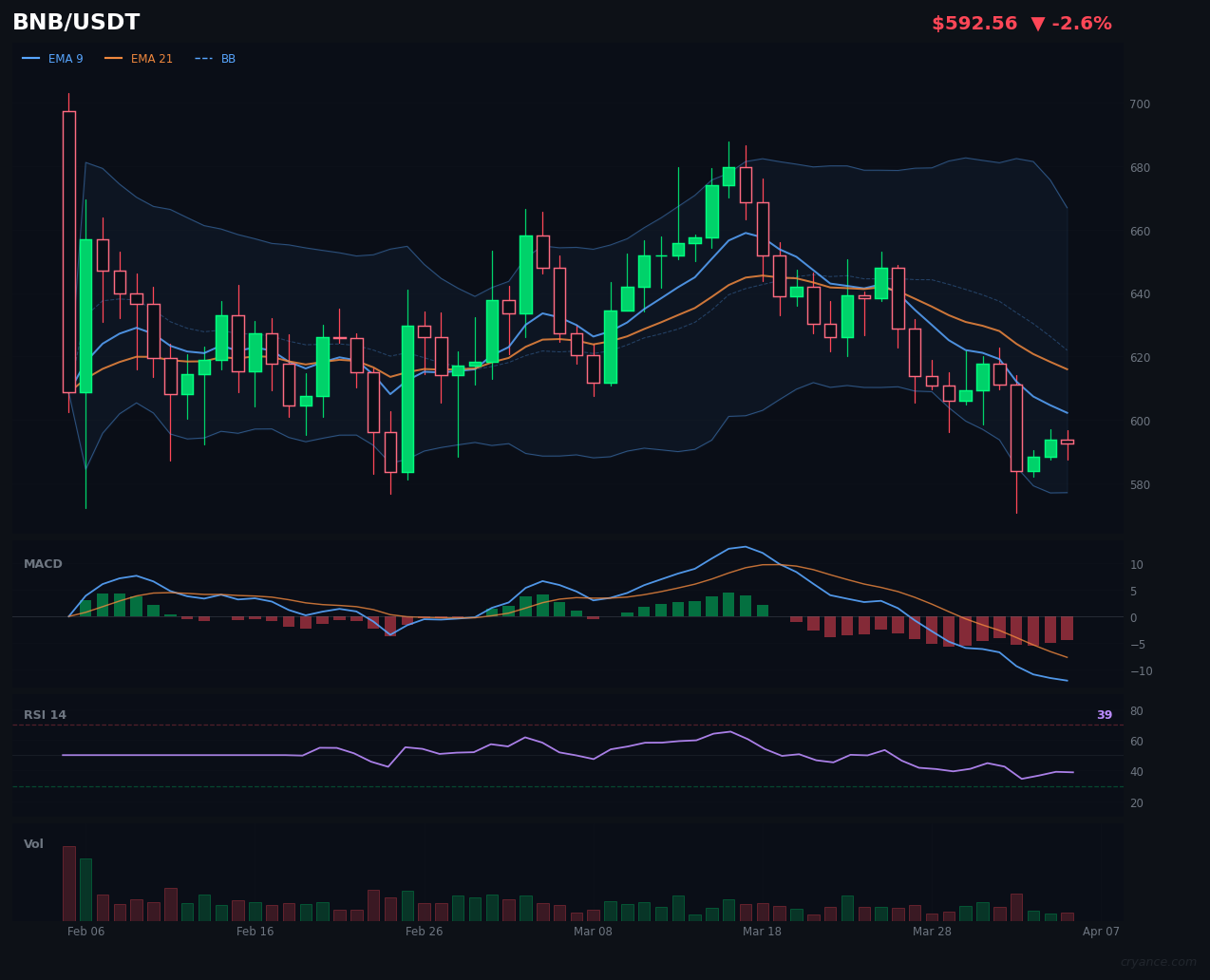Viewport: 1210px width, 980px height.
Task: Click the first large red candlestick
Action: click(68, 252)
